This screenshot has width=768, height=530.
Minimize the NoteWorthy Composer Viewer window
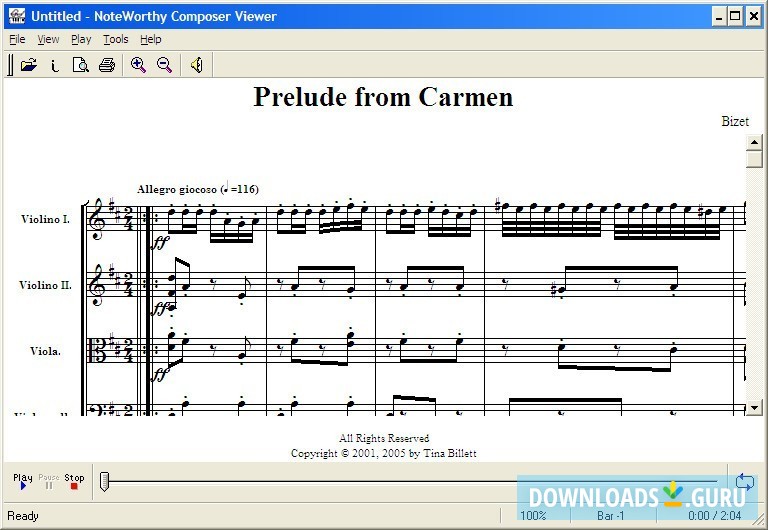(x=719, y=17)
